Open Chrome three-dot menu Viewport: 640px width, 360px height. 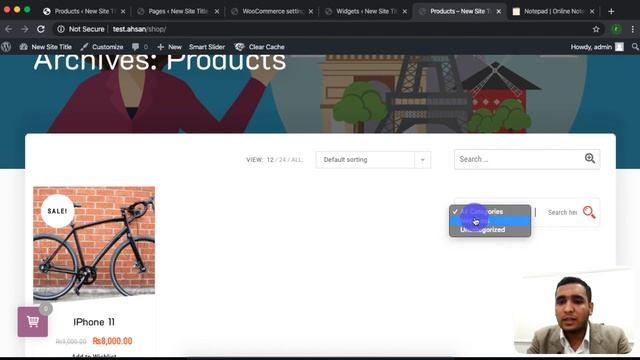click(632, 29)
